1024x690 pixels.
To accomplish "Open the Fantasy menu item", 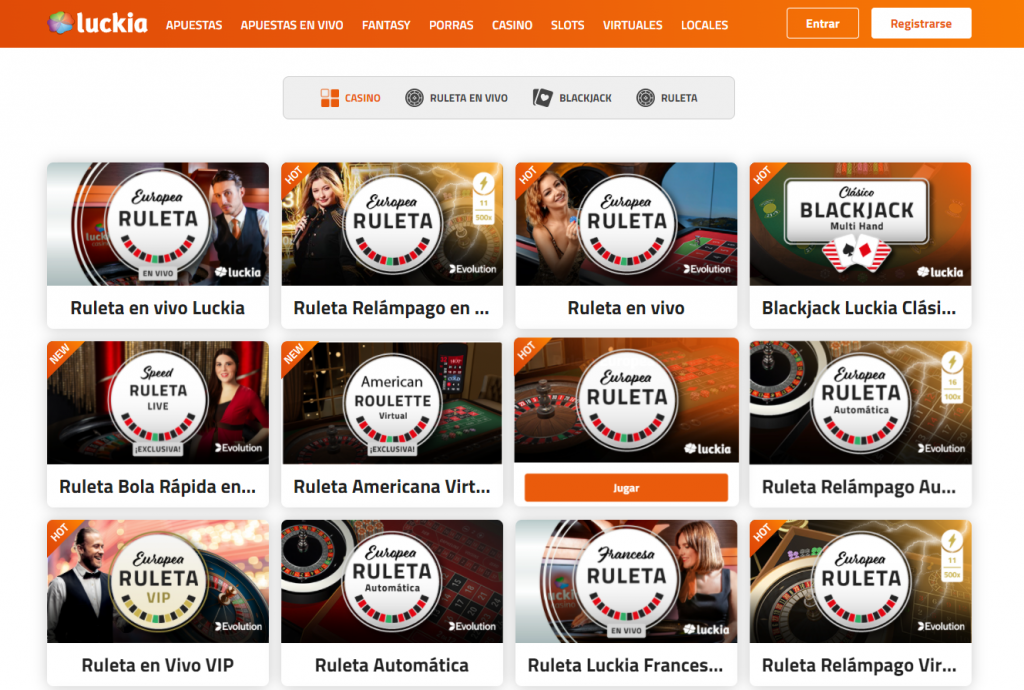I will (x=386, y=25).
